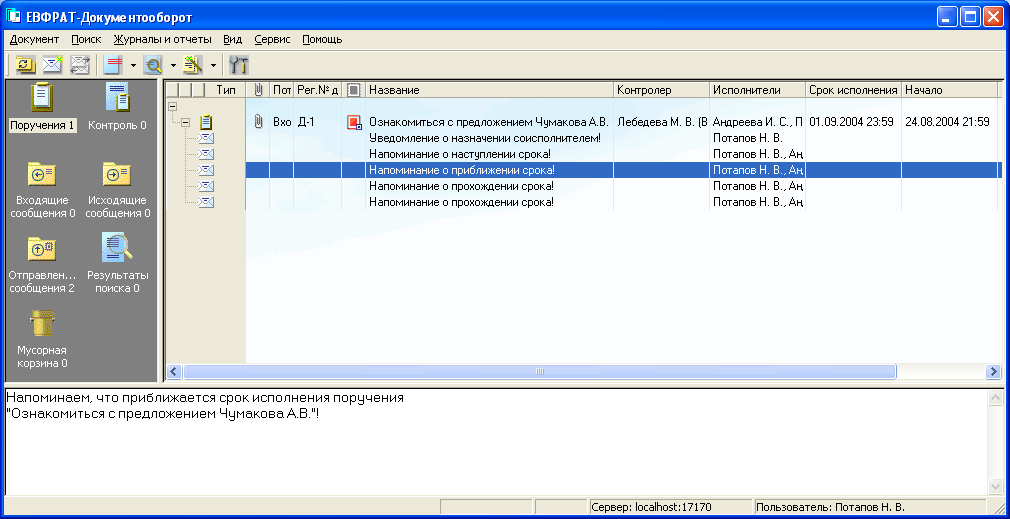Click 24.08.2004 21:59 start cell
Viewport: 1010px width, 519px height.
pos(947,122)
